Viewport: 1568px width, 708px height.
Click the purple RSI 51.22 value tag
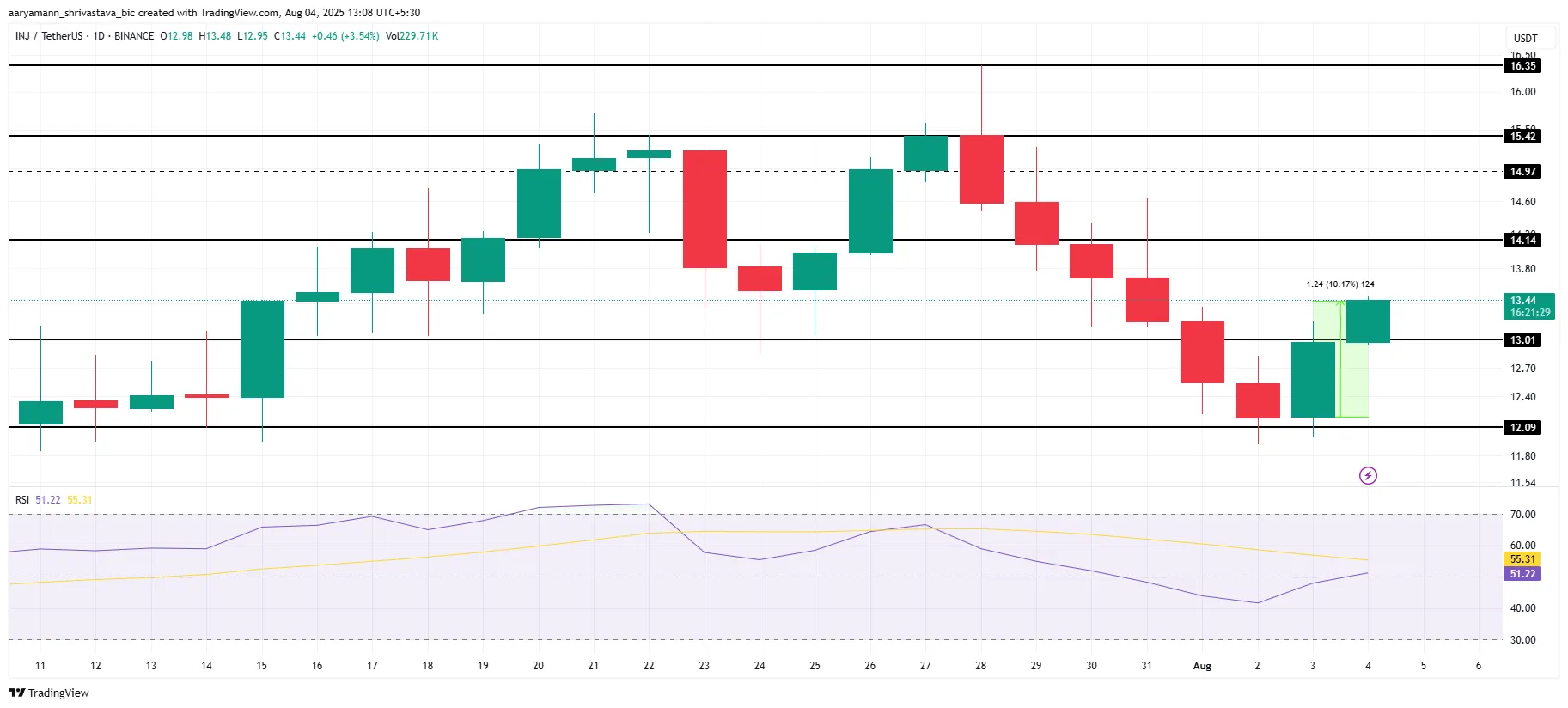coord(1522,573)
